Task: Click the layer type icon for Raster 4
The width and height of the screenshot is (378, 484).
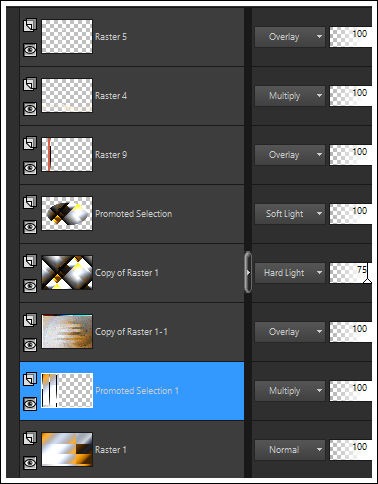Action: point(30,84)
